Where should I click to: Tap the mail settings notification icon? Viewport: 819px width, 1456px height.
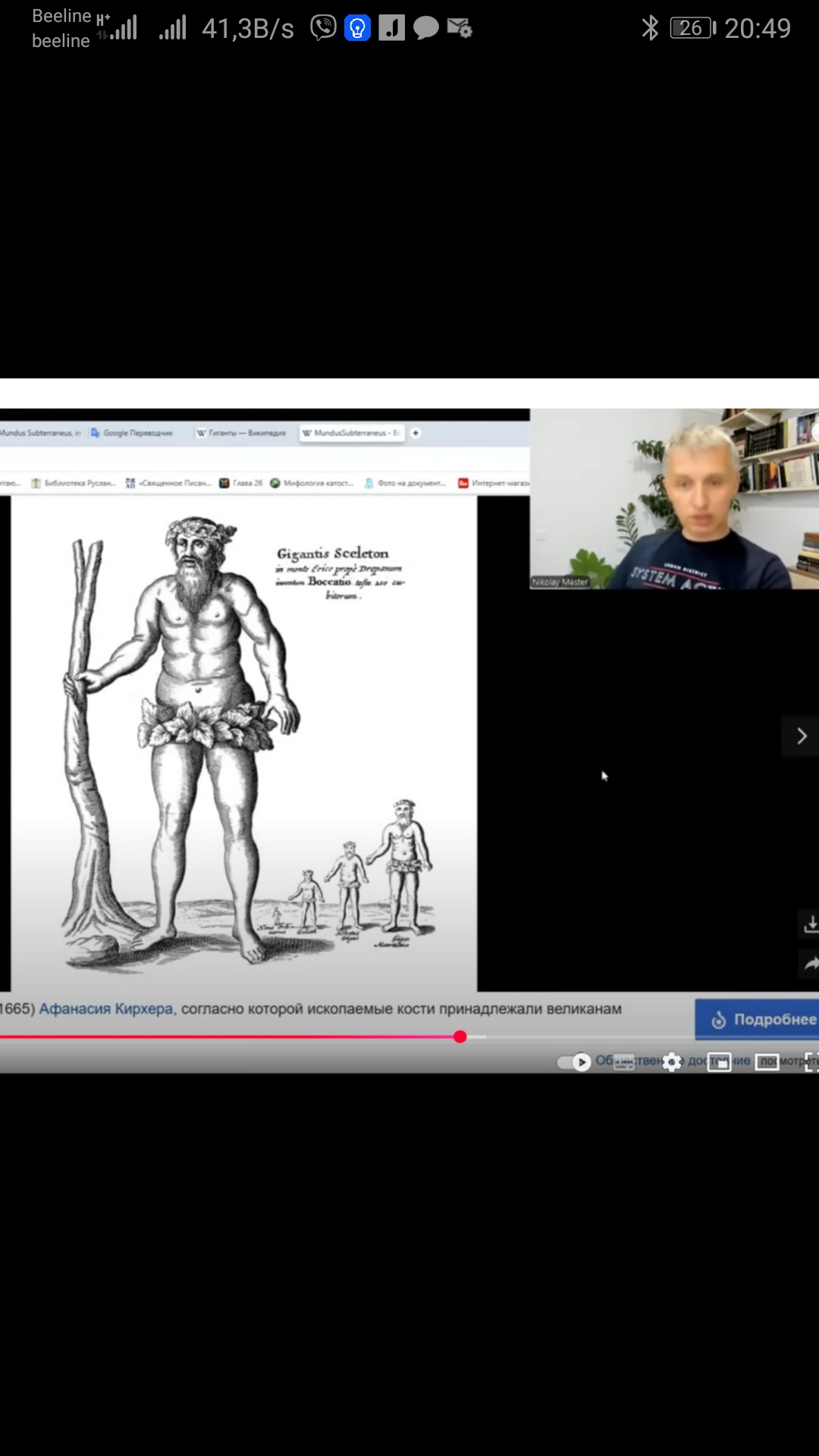click(460, 28)
